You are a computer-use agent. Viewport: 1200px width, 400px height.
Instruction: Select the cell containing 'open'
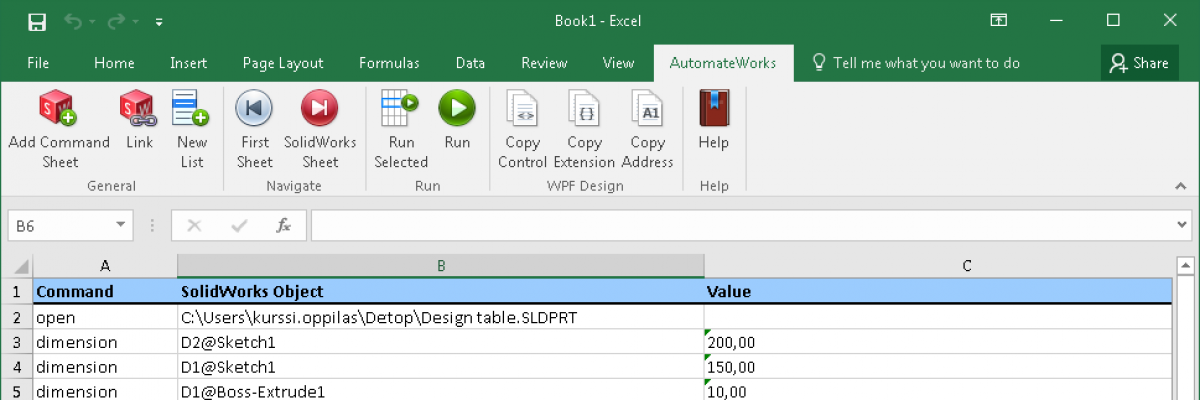coord(105,317)
